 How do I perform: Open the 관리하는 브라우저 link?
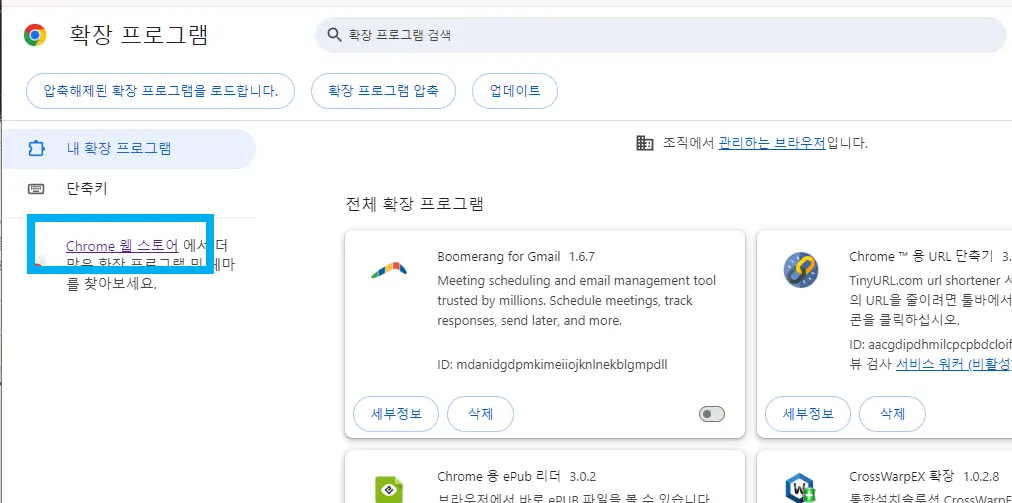click(x=772, y=143)
